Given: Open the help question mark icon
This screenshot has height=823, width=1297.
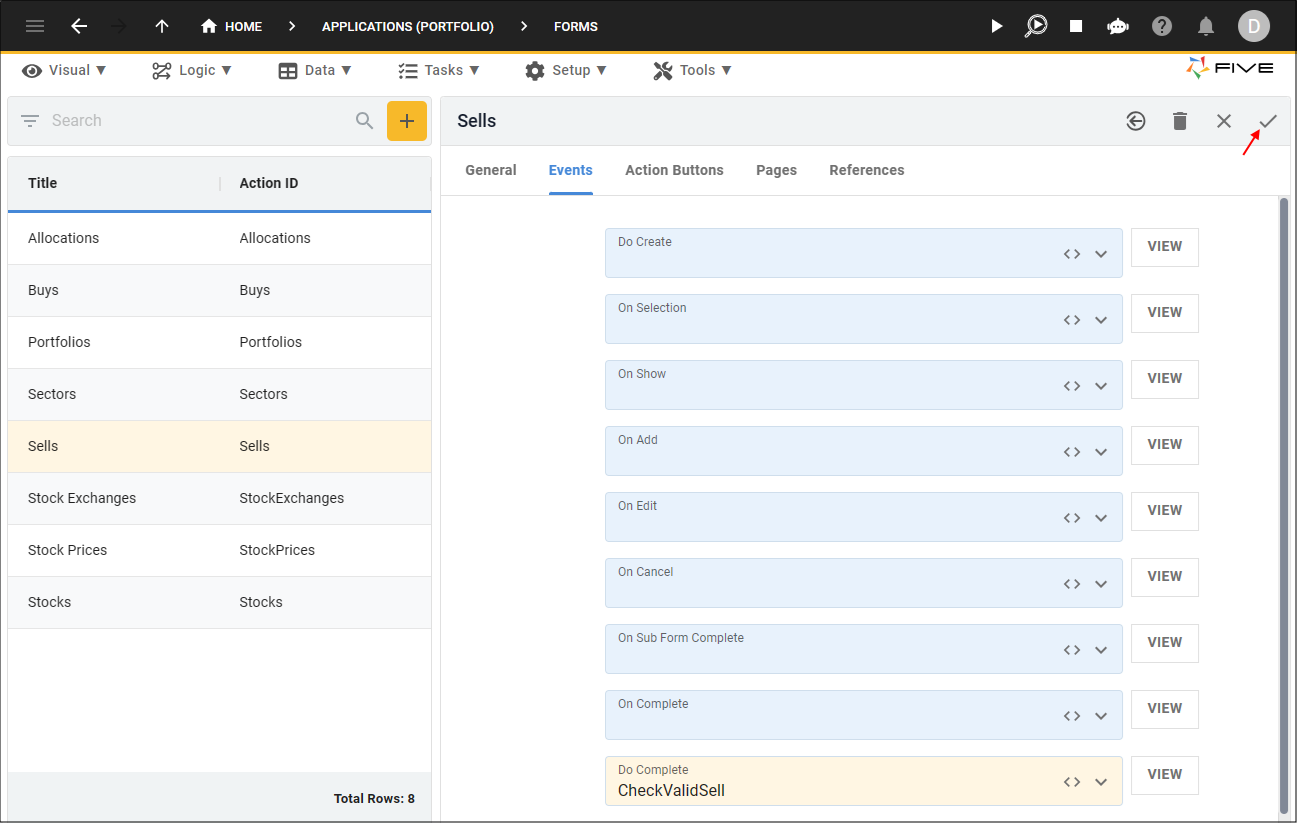Looking at the screenshot, I should tap(1162, 26).
